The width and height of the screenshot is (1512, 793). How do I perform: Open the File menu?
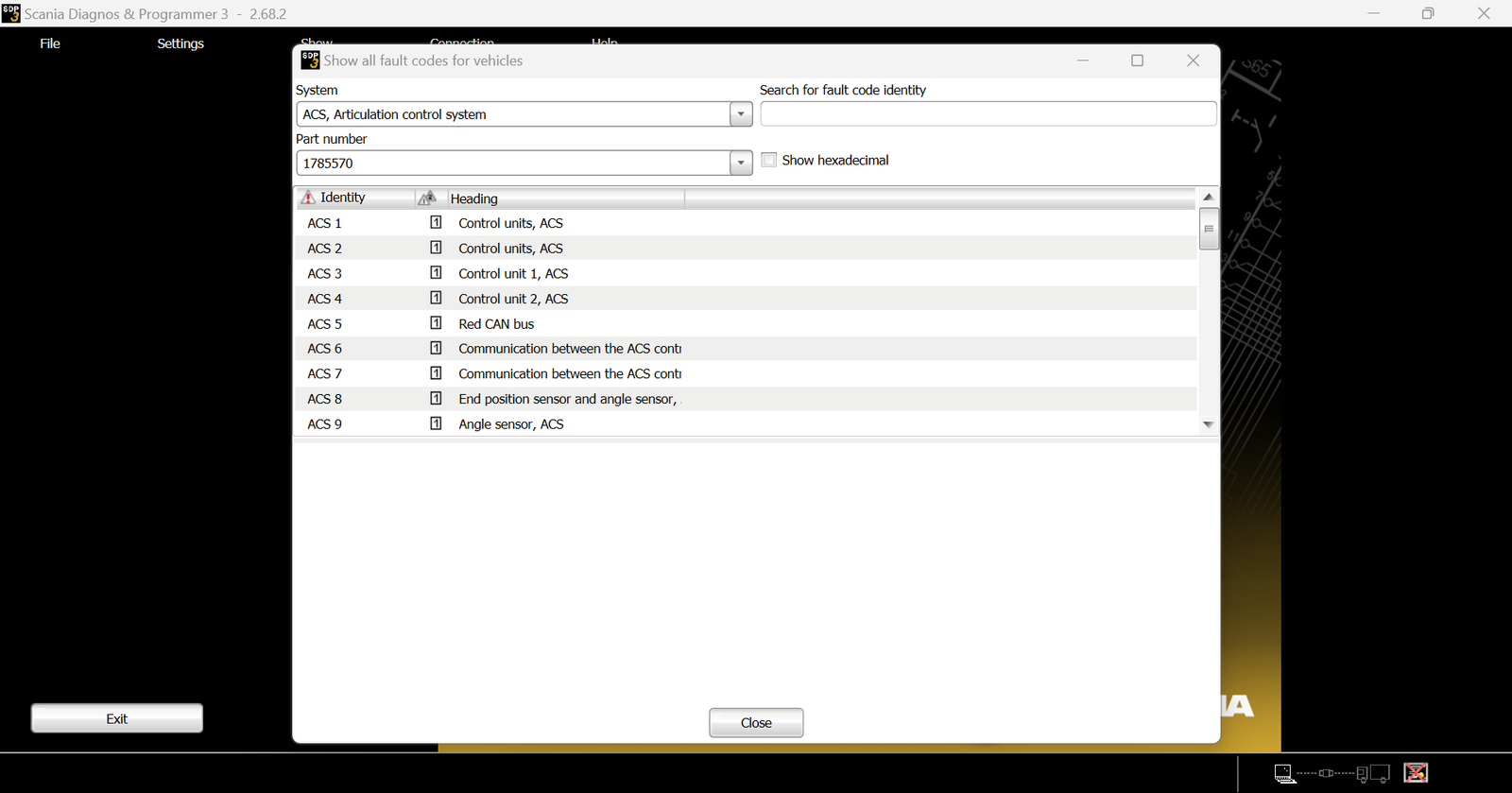50,43
